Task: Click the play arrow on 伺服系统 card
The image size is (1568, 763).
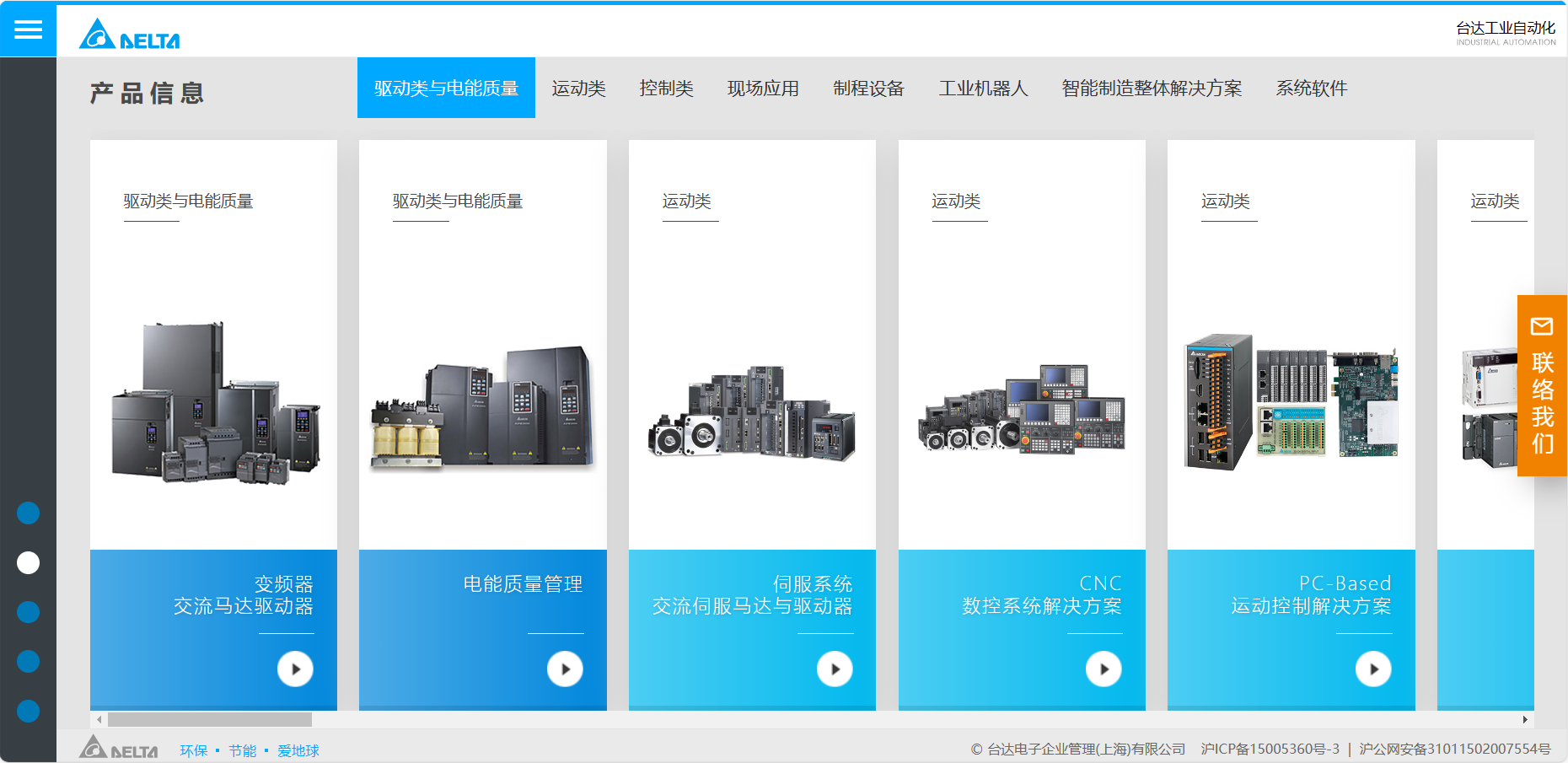Action: pyautogui.click(x=835, y=669)
